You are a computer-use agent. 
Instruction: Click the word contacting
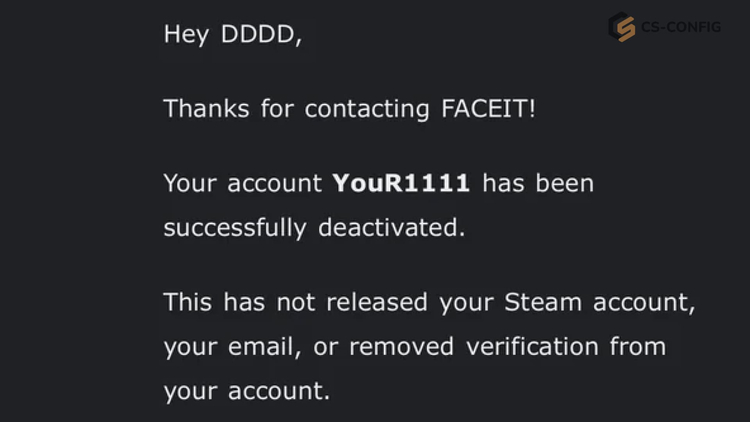(x=367, y=109)
